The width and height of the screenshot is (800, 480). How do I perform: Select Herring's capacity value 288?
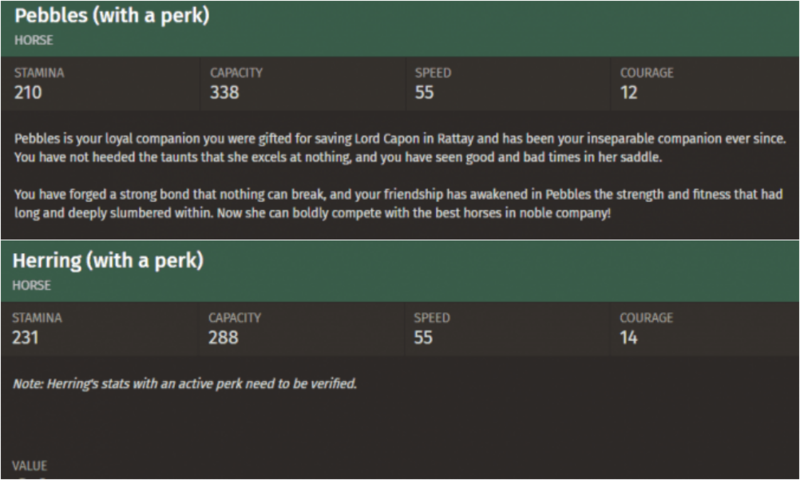[x=223, y=338]
